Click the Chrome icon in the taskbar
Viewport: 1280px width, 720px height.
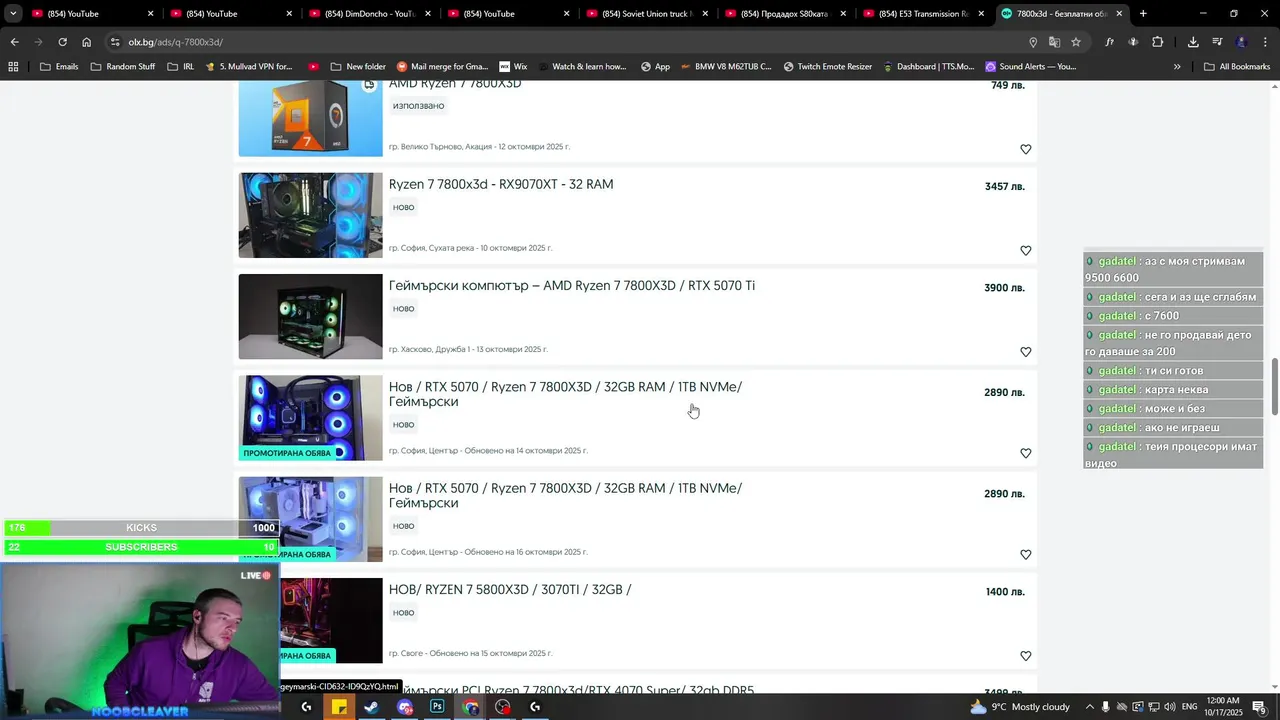click(x=470, y=707)
